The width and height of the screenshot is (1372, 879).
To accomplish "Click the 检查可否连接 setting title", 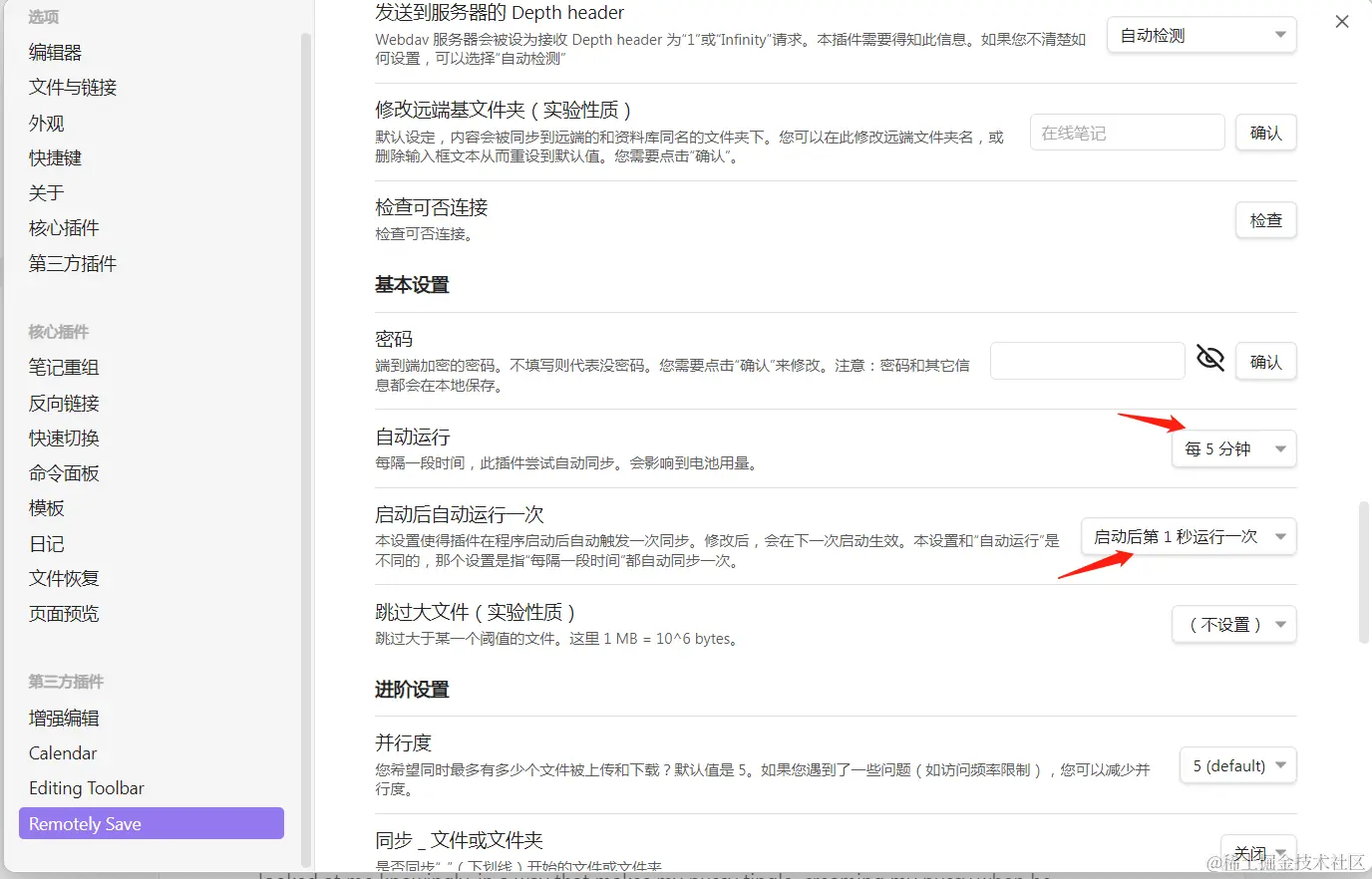I will click(432, 207).
